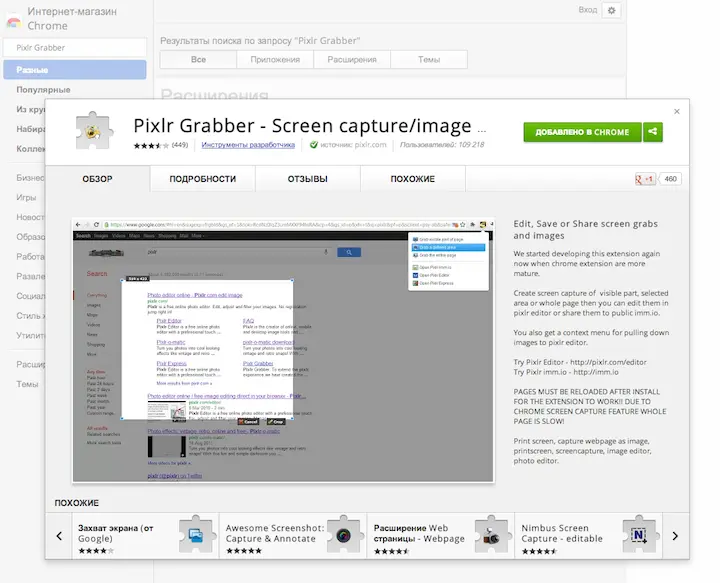Image resolution: width=720 pixels, height=583 pixels.
Task: Click the Пользователей: 109 218 text
Action: [442, 145]
